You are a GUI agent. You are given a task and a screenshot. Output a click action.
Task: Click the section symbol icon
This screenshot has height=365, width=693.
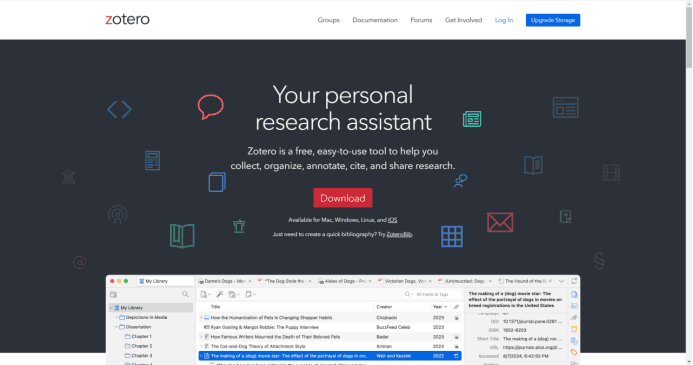click(599, 261)
